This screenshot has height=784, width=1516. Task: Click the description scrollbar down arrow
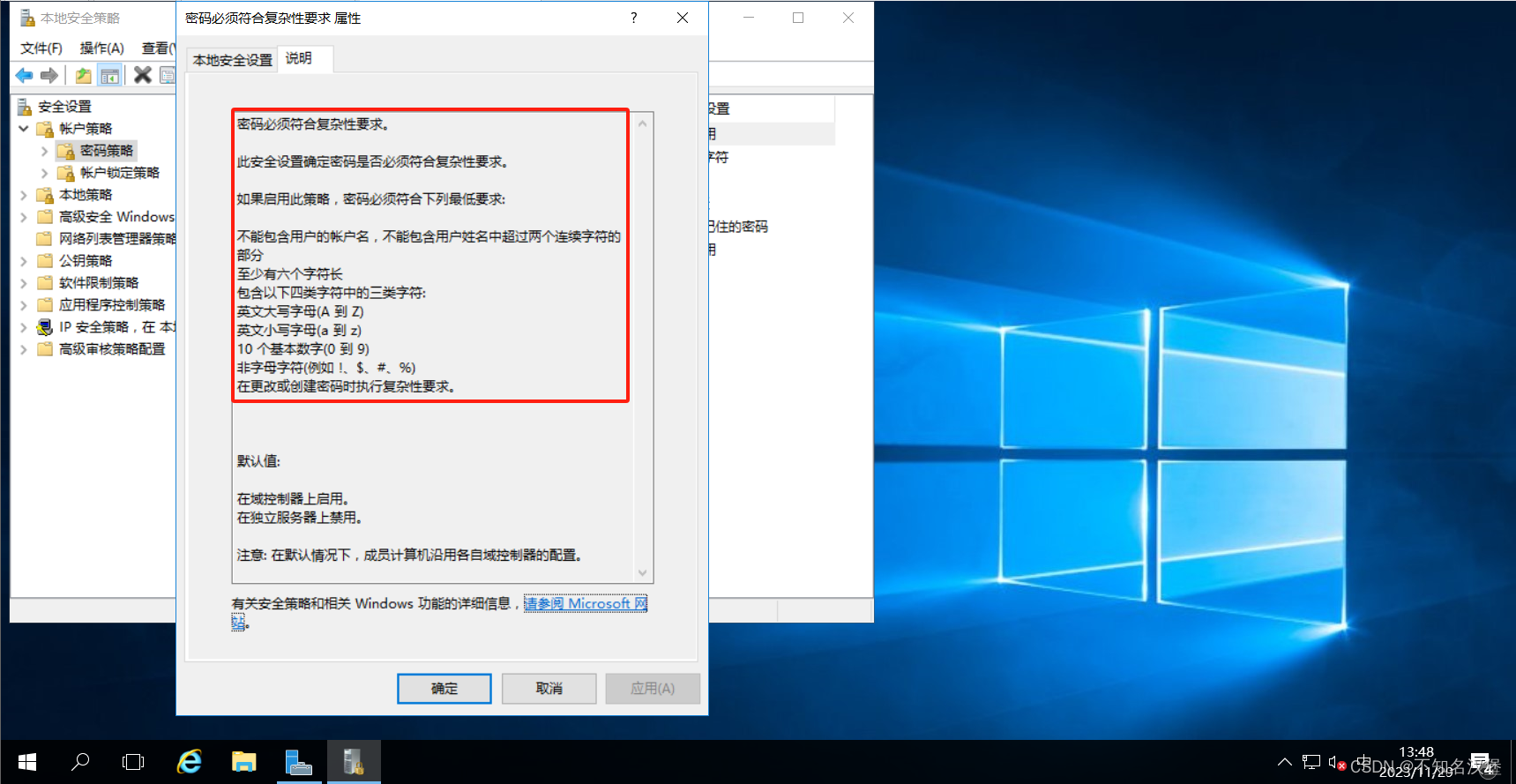(x=643, y=573)
